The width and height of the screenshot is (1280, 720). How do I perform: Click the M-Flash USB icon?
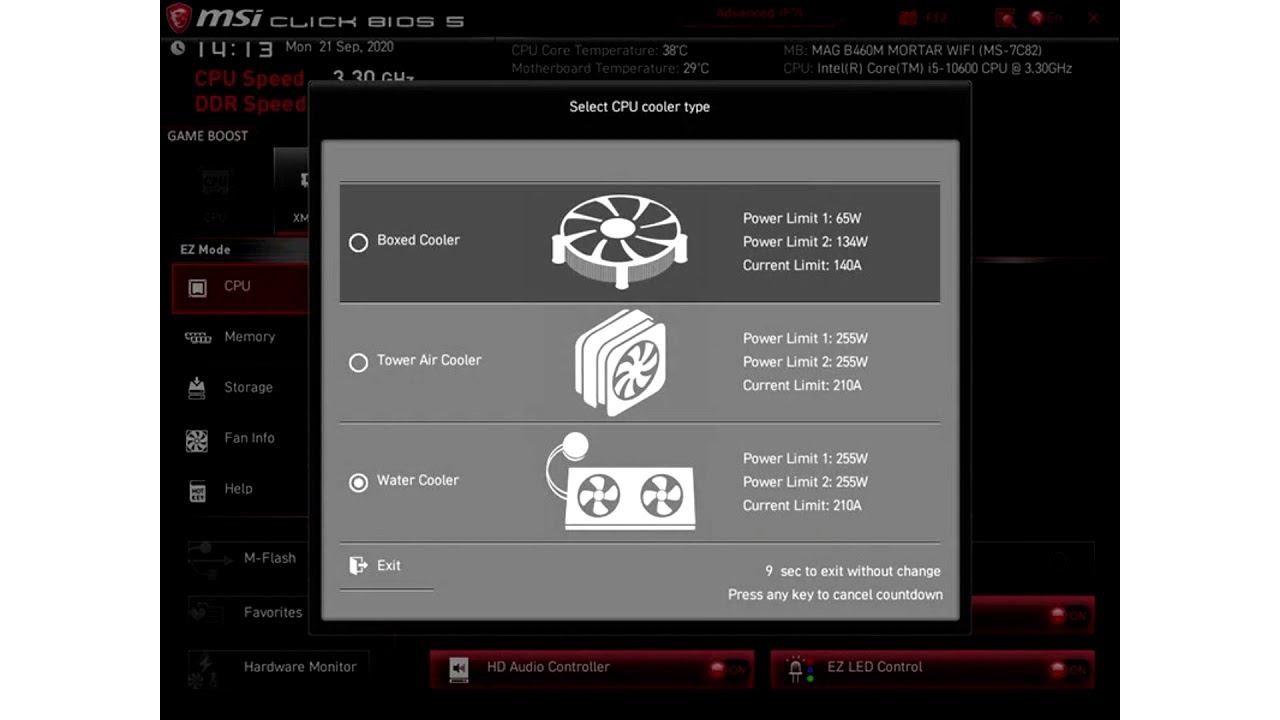pos(210,560)
